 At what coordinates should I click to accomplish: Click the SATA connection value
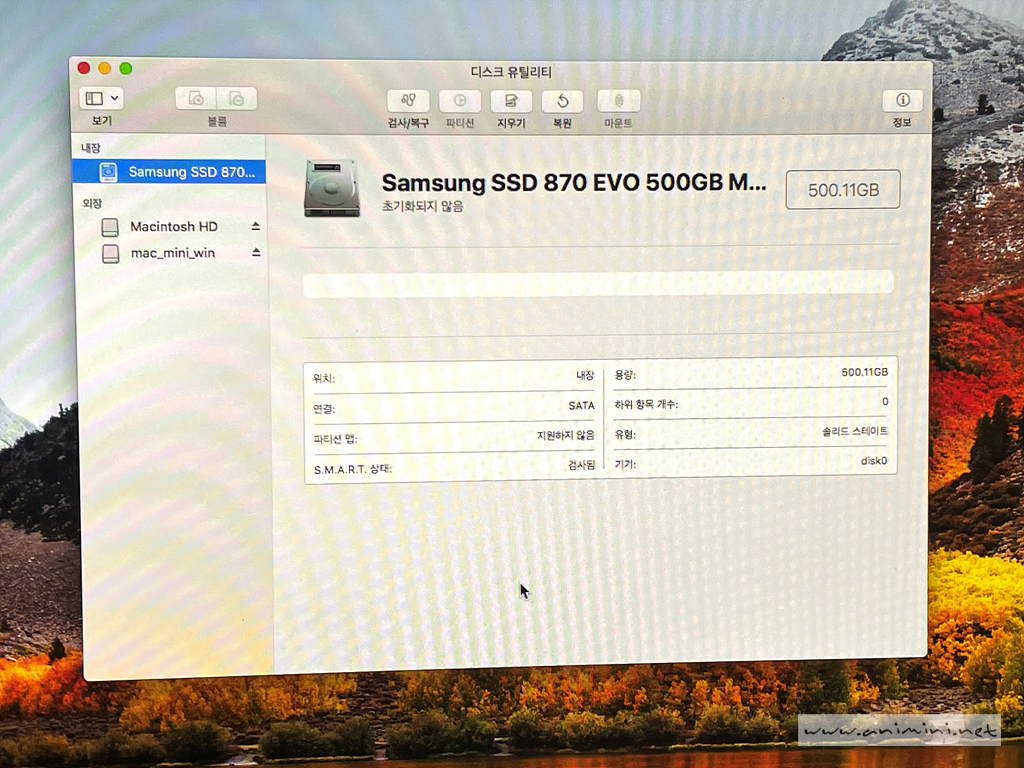click(581, 406)
